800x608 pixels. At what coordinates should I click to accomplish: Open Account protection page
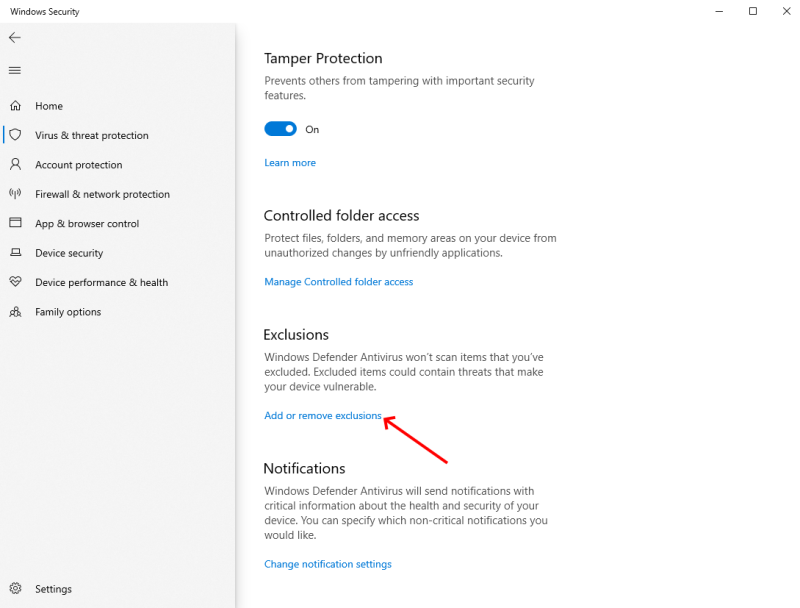pyautogui.click(x=79, y=165)
